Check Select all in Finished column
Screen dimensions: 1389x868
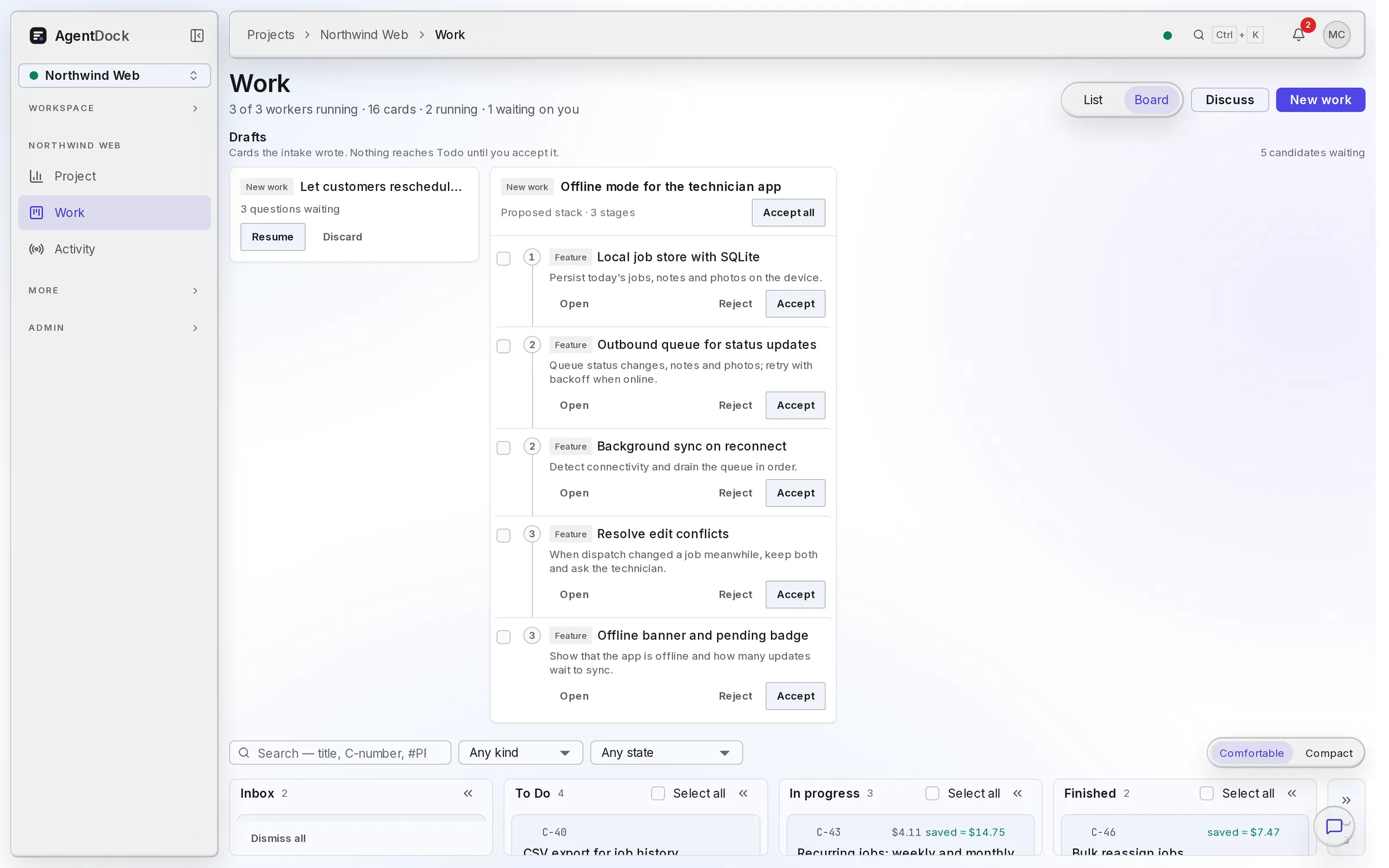[1207, 793]
